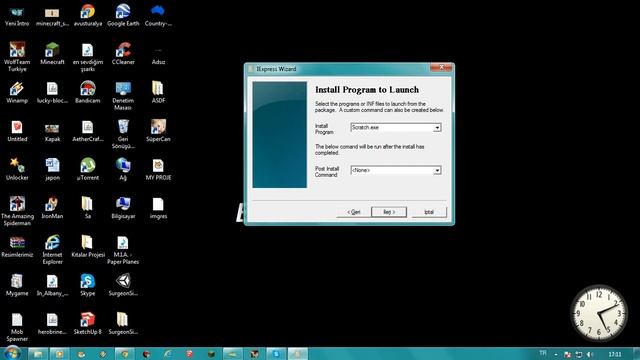Click the İptal cancel button

(429, 212)
